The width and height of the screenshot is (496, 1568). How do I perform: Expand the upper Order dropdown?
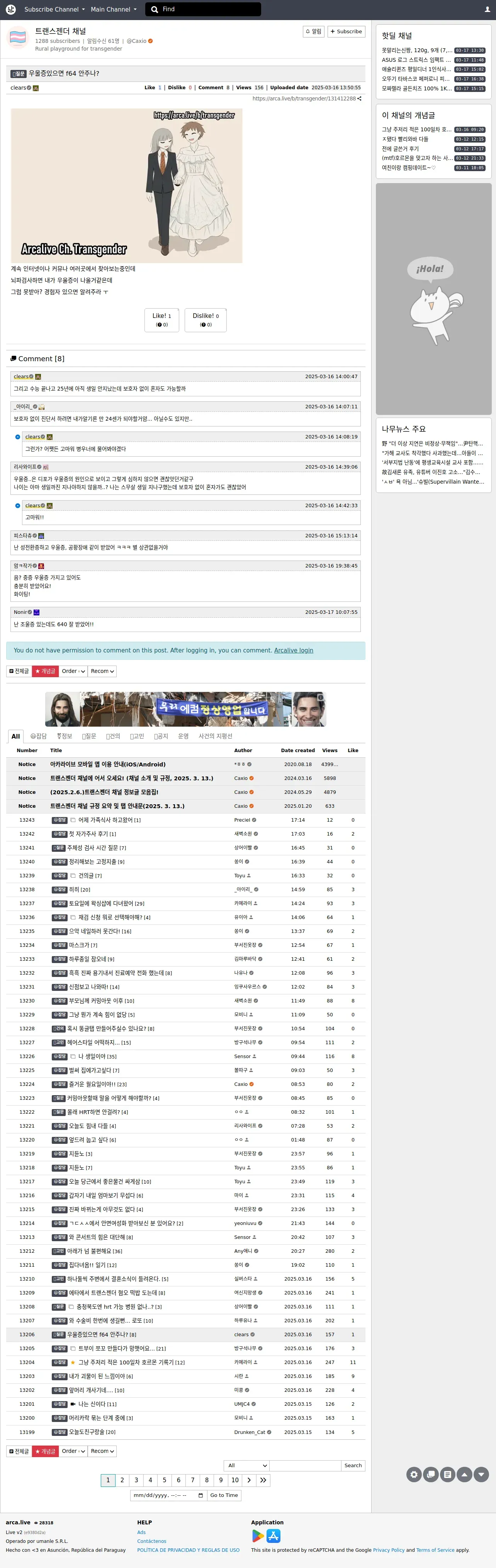pos(73,671)
